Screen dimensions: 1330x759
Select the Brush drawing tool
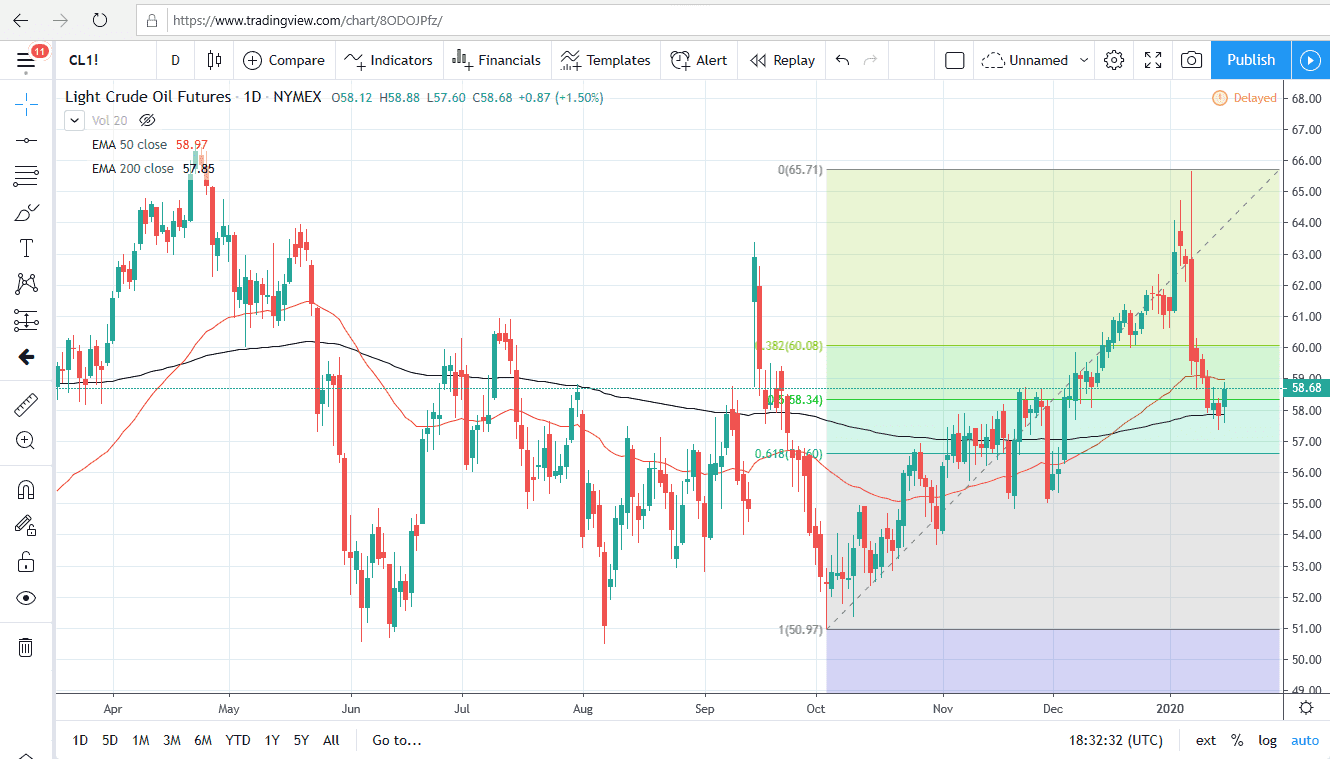[26, 211]
